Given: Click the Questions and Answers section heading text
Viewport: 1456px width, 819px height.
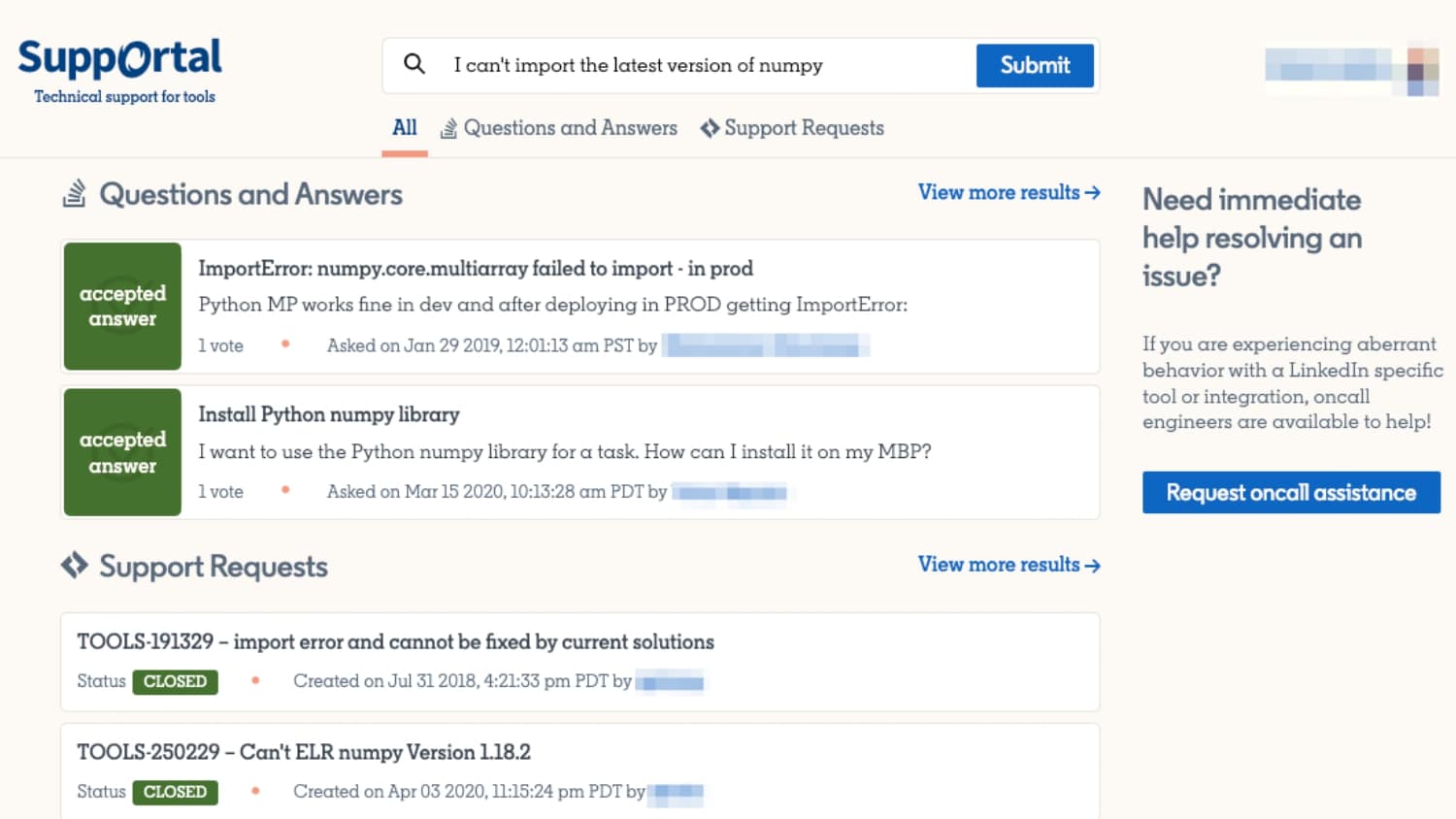Looking at the screenshot, I should [250, 194].
